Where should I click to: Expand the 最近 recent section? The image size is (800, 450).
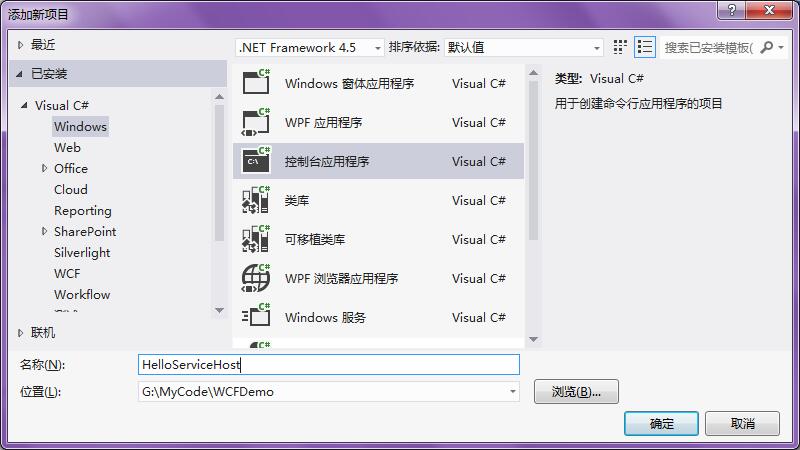point(20,45)
